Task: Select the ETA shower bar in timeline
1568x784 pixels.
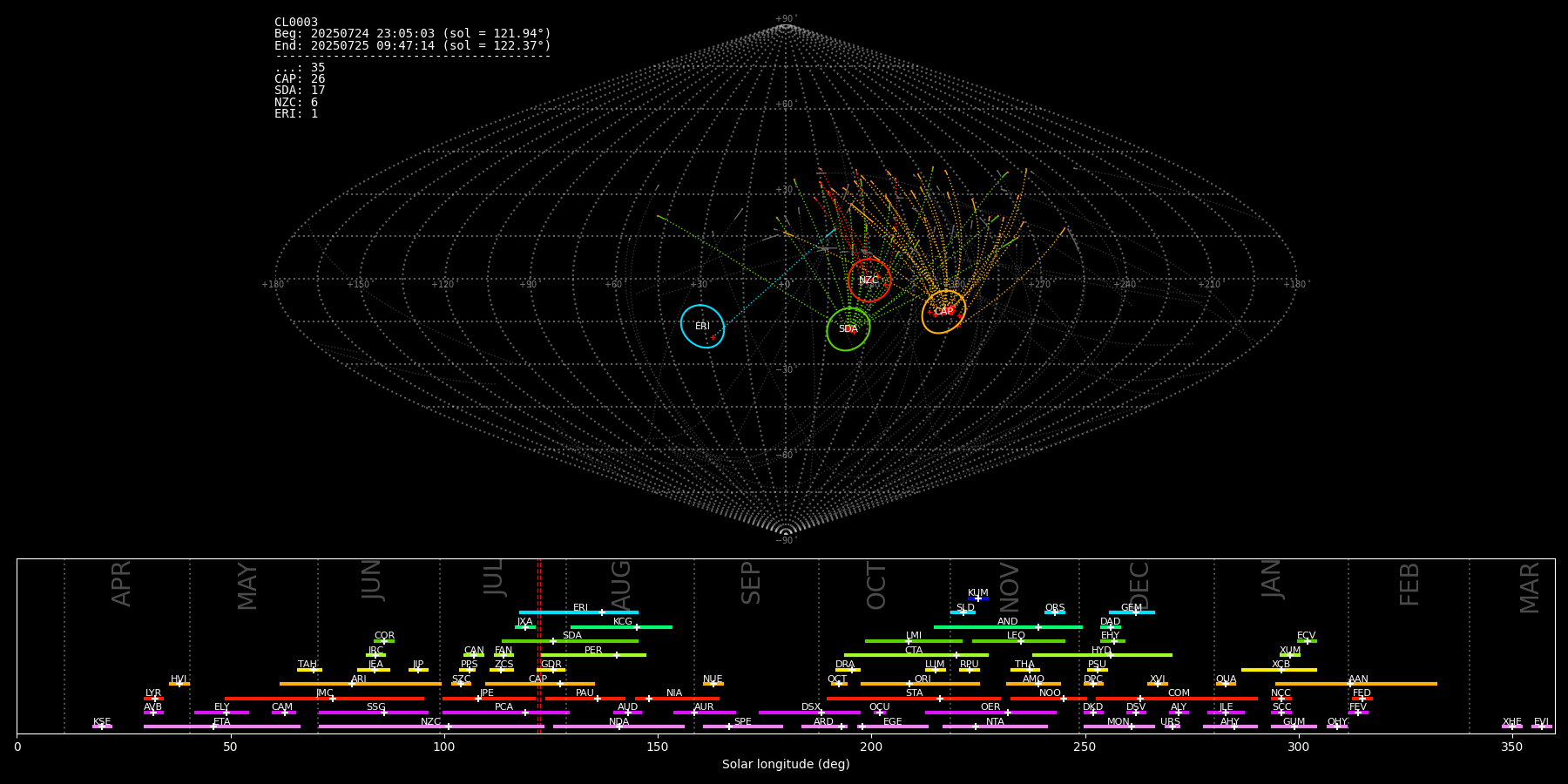Action: point(222,727)
